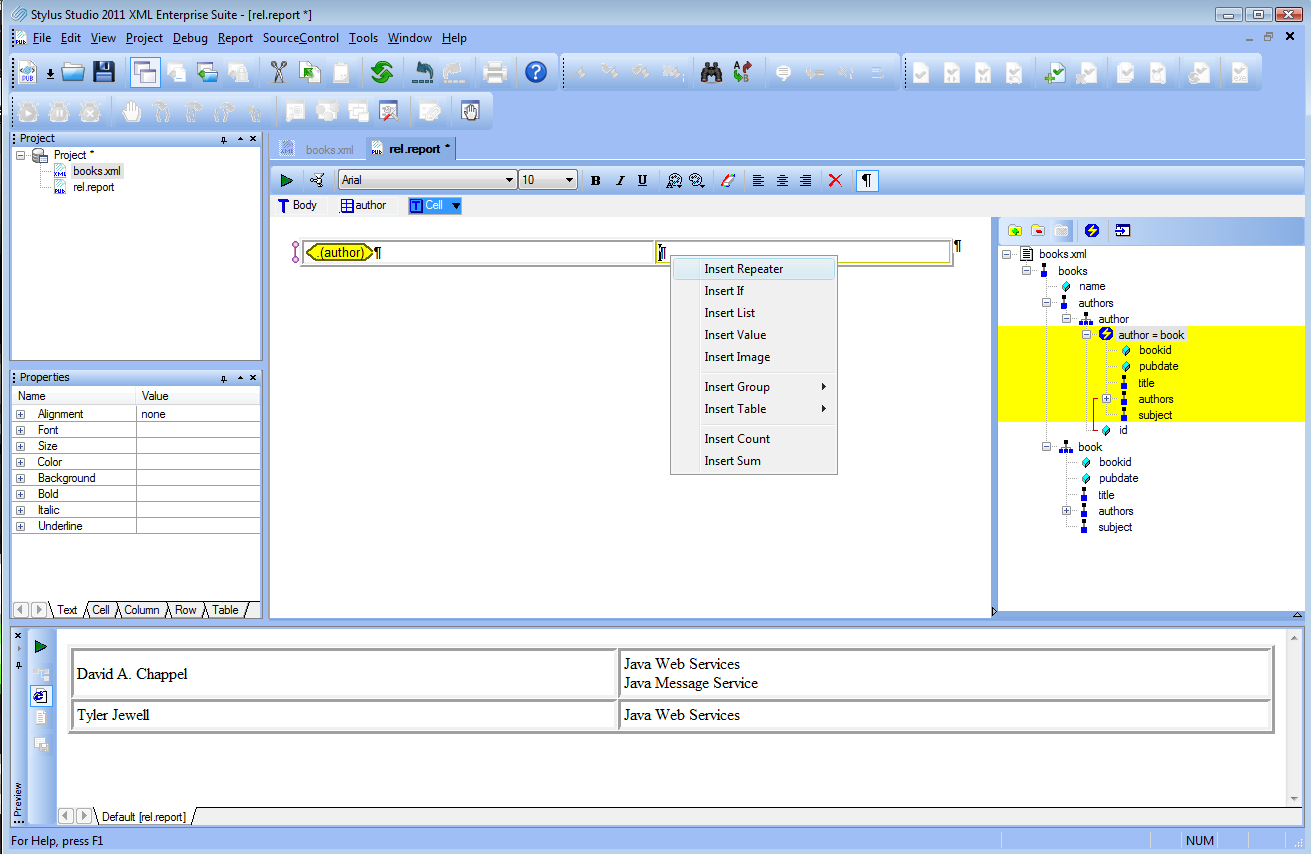This screenshot has height=854, width=1311.
Task: Open the SourceControl menu
Action: [x=301, y=38]
